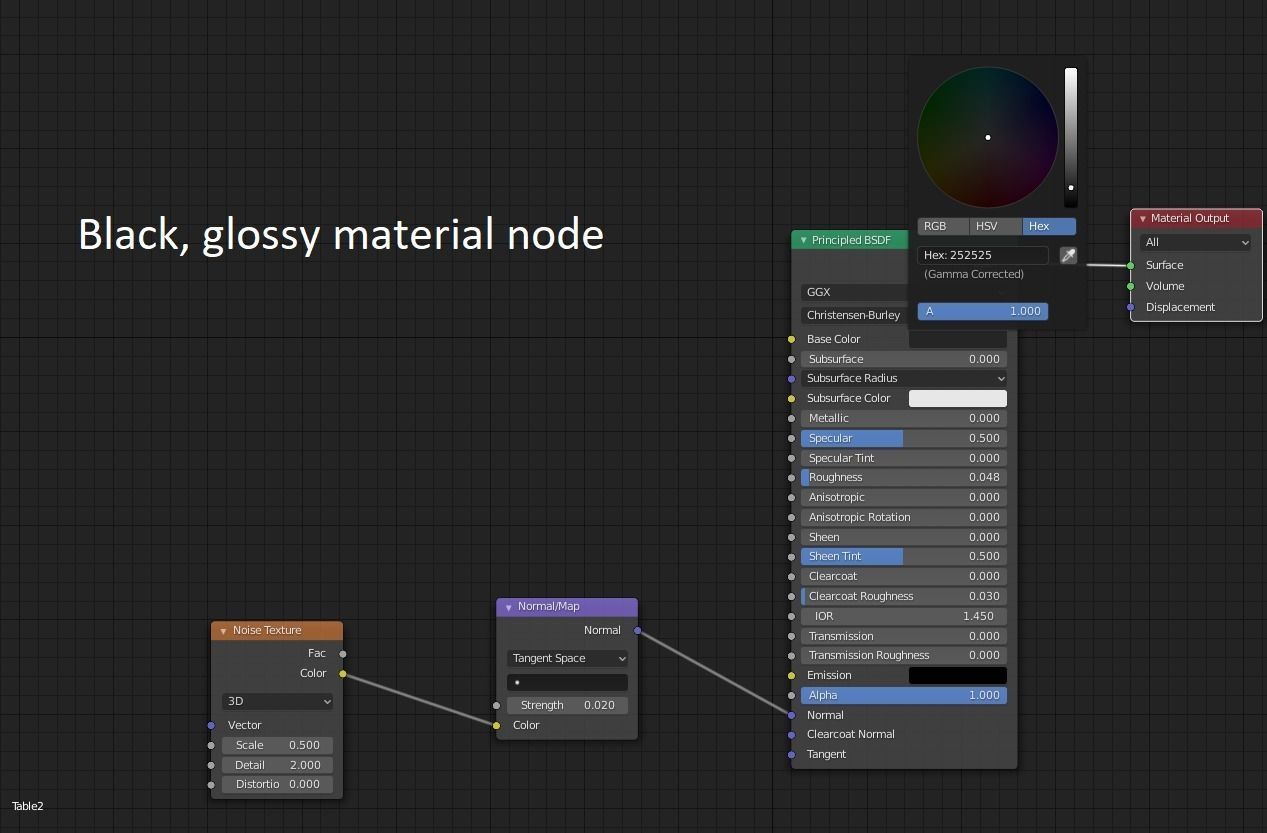Click the Surface input socket on Material Output
The width and height of the screenshot is (1267, 833).
coord(1130,266)
